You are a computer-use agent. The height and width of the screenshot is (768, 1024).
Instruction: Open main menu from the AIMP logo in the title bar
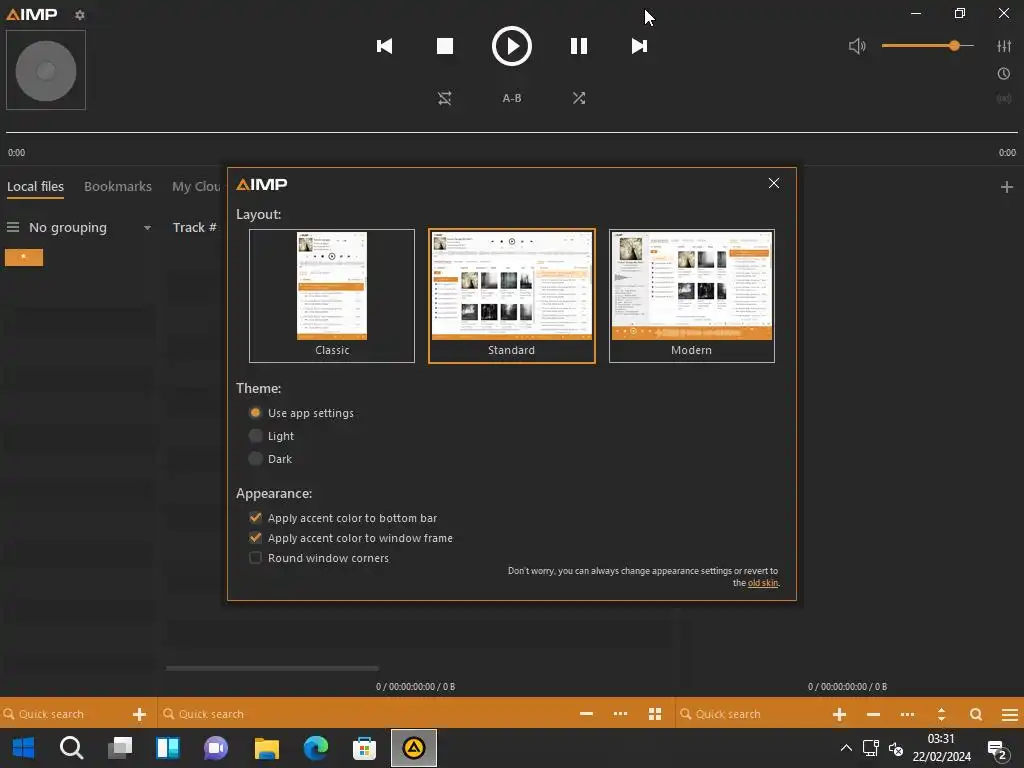(x=31, y=14)
